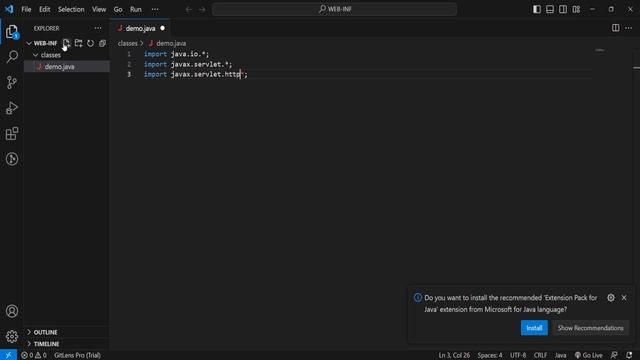The width and height of the screenshot is (640, 360).
Task: Toggle the primary side bar
Action: (x=537, y=9)
